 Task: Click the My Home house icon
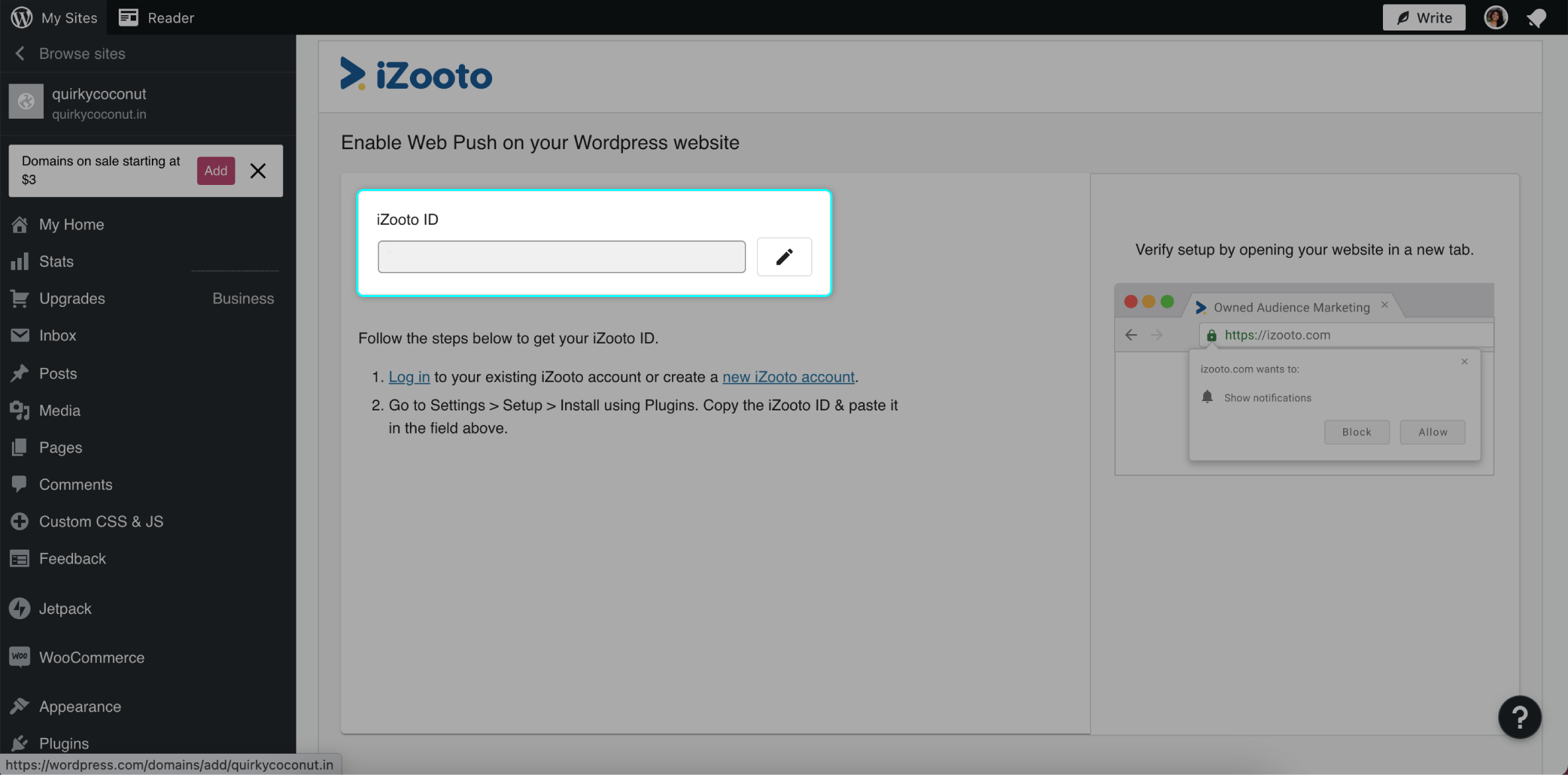click(19, 225)
